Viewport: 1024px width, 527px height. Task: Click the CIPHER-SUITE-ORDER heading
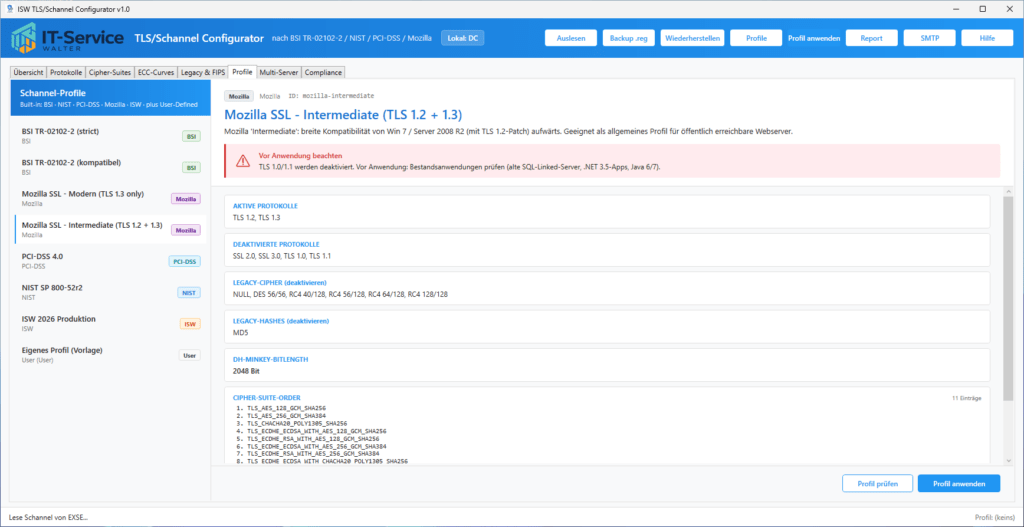click(x=267, y=397)
